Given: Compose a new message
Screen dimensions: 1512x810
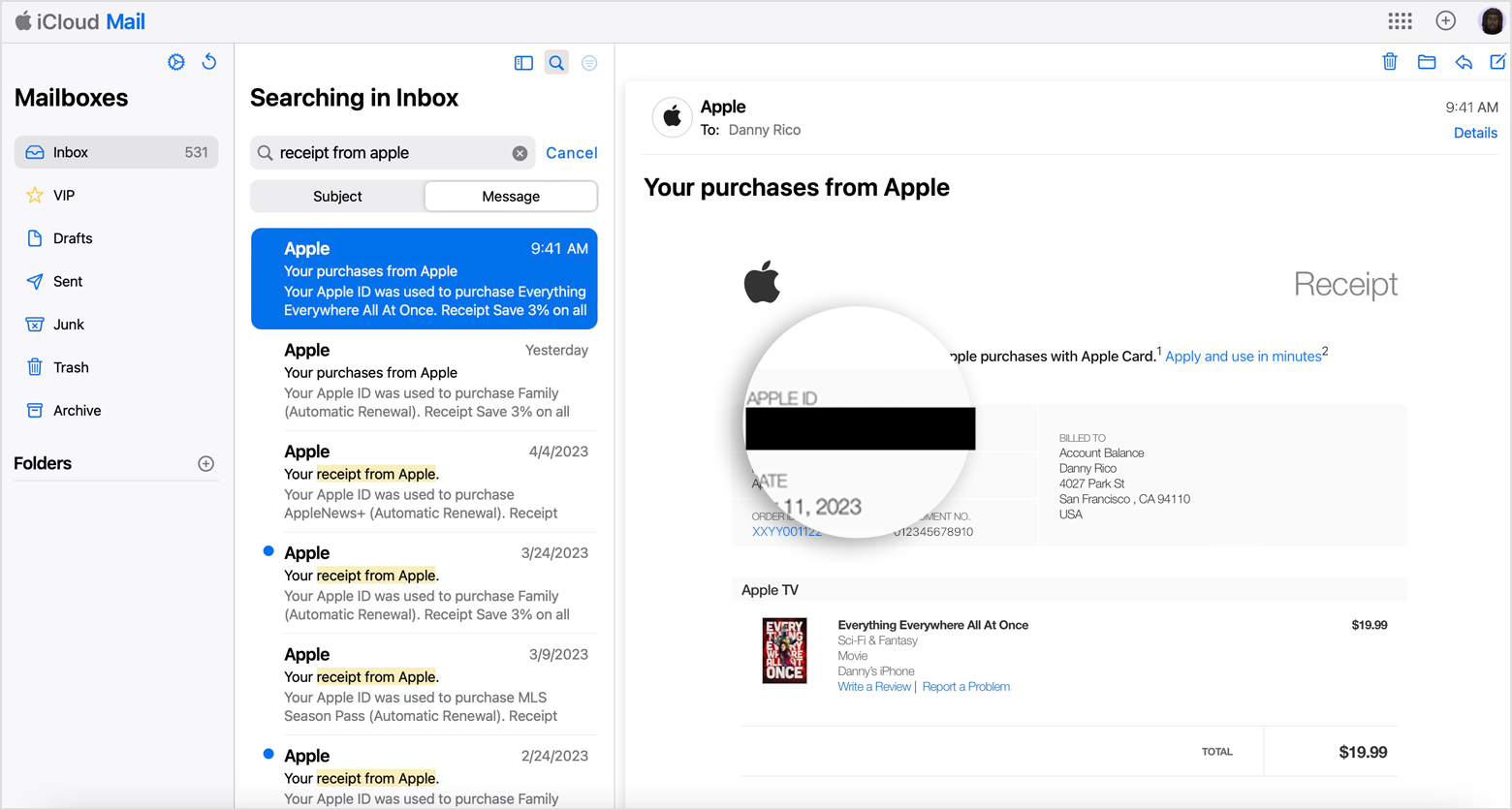Looking at the screenshot, I should point(1497,62).
